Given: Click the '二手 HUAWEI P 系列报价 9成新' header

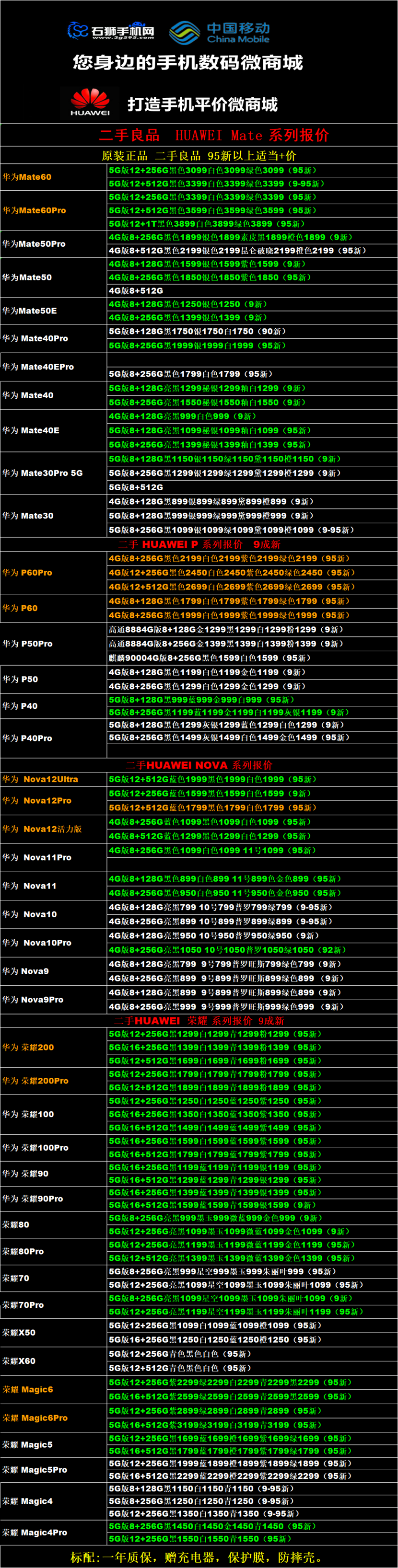Looking at the screenshot, I should pos(199,544).
